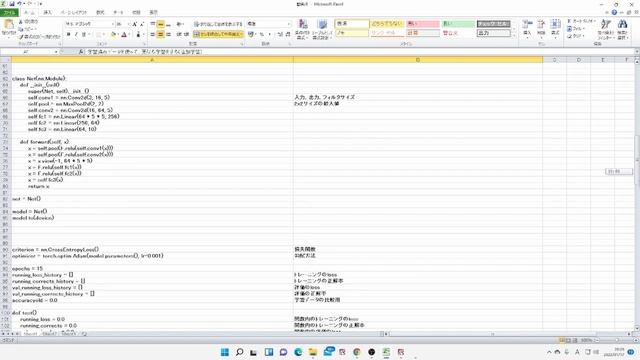Viewport: 640px width, 360px height.
Task: Toggle Bold formatting
Action: pos(68,35)
